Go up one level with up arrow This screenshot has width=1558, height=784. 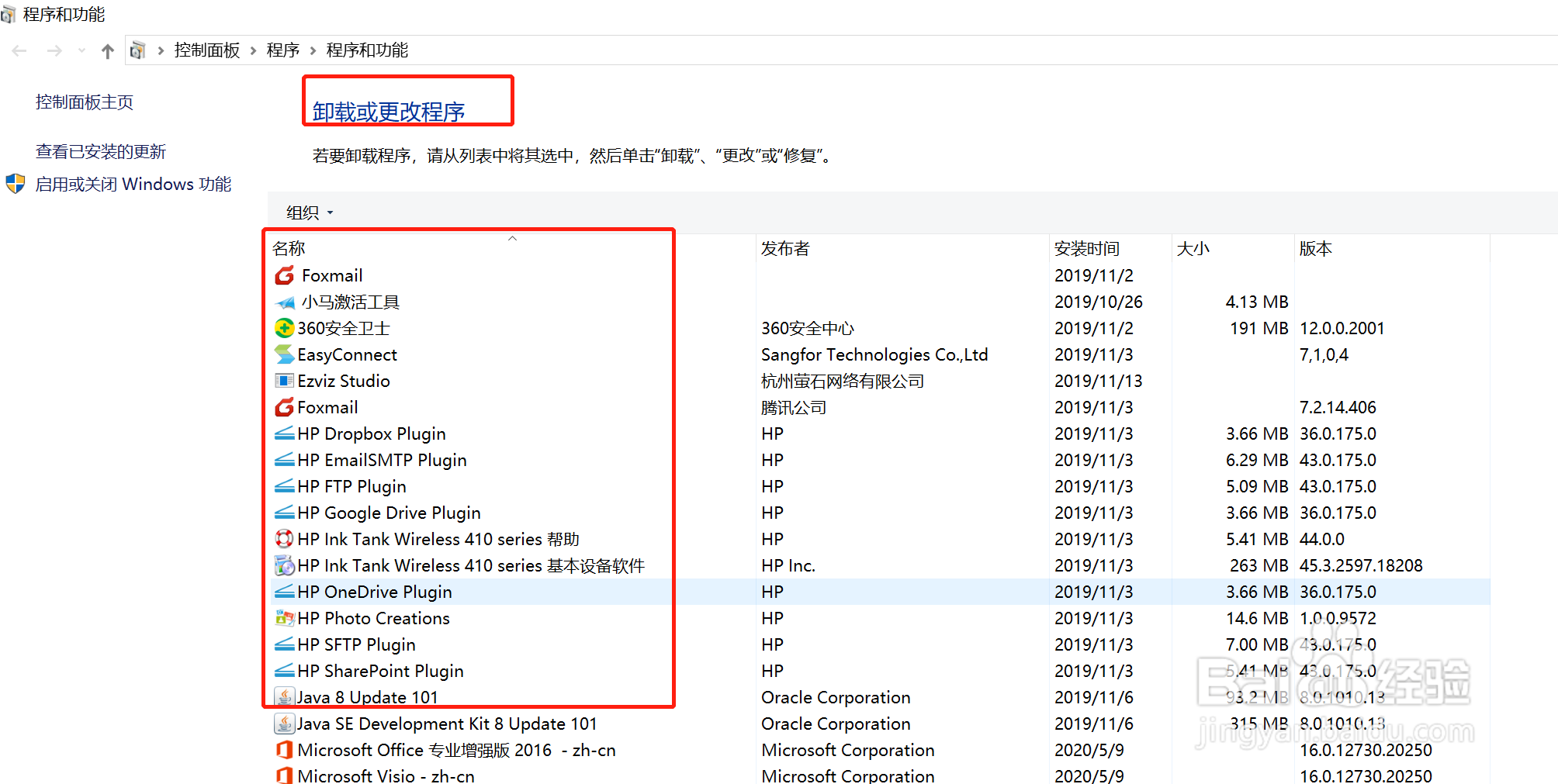pos(108,50)
